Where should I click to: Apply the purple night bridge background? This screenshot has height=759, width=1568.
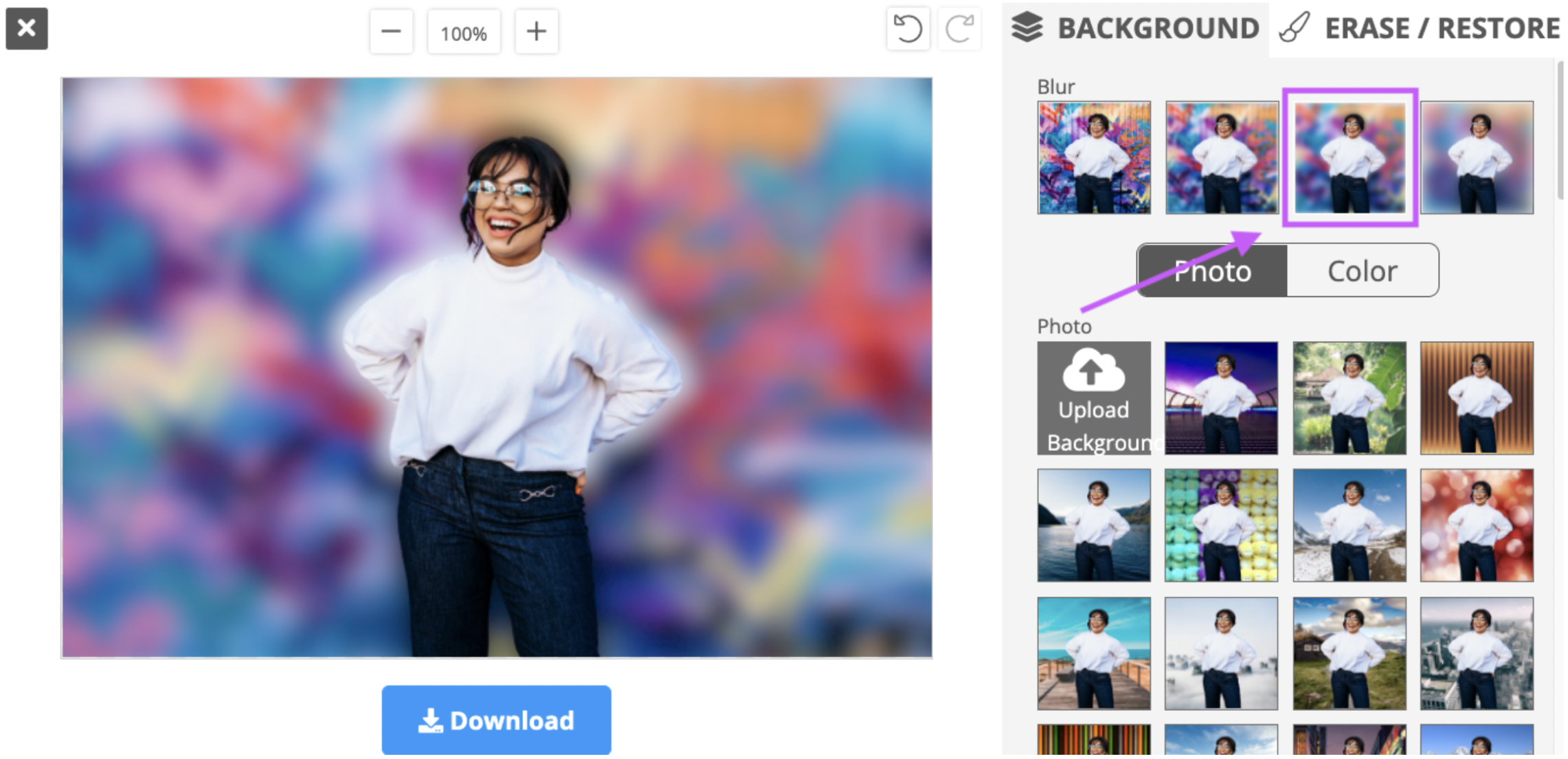coord(1222,398)
